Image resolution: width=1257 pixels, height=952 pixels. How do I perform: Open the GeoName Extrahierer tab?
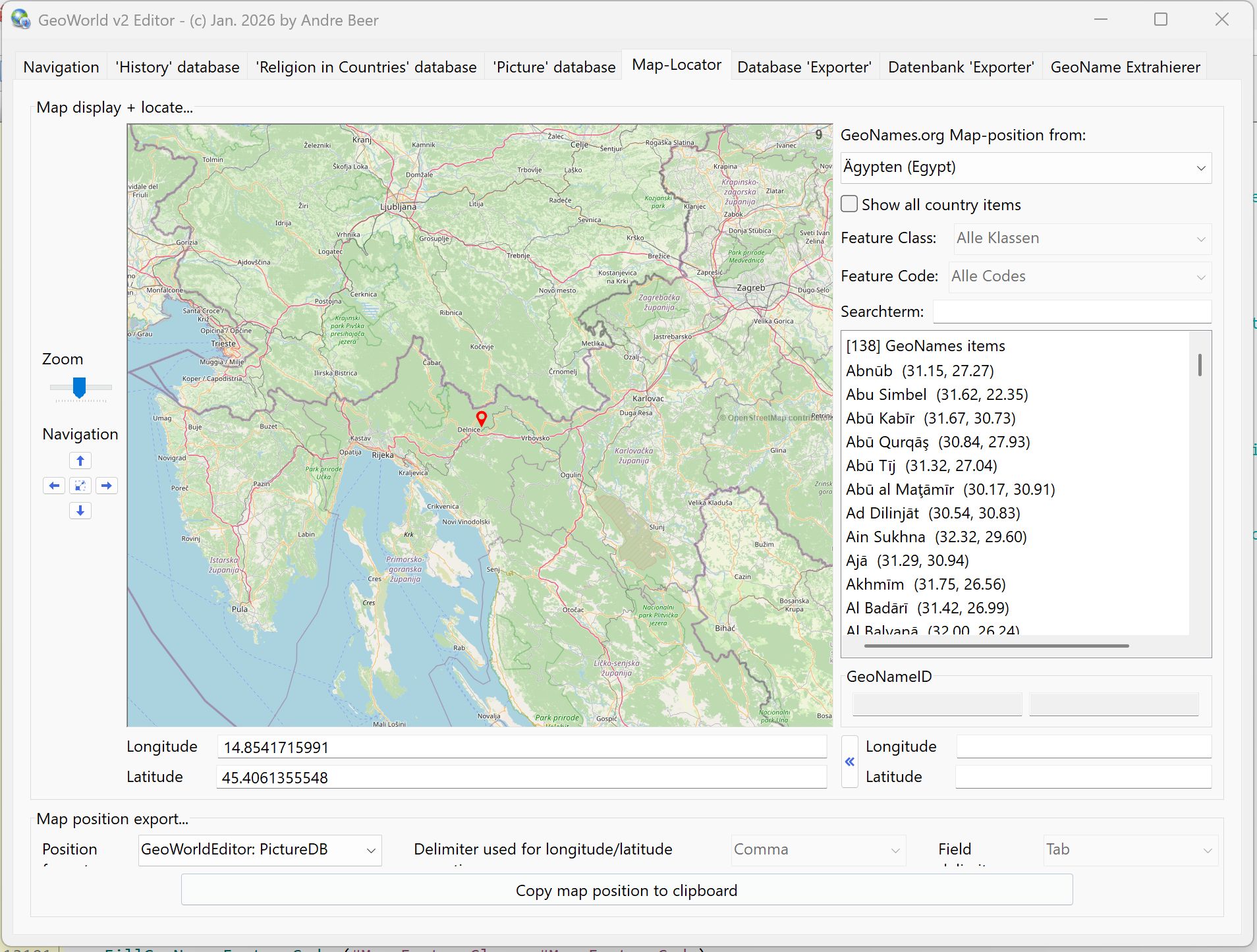coord(1125,67)
